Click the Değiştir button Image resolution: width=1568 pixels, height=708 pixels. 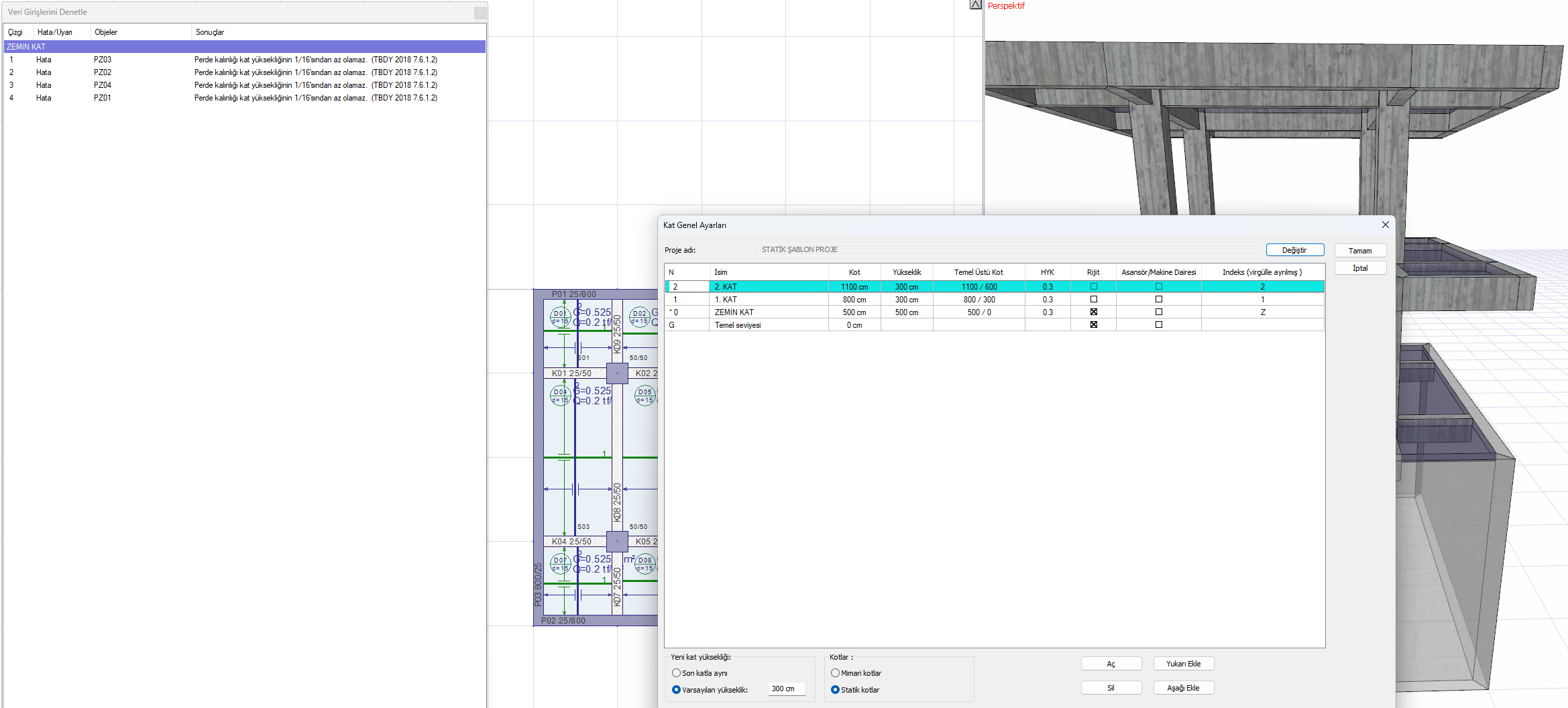pyautogui.click(x=1294, y=250)
